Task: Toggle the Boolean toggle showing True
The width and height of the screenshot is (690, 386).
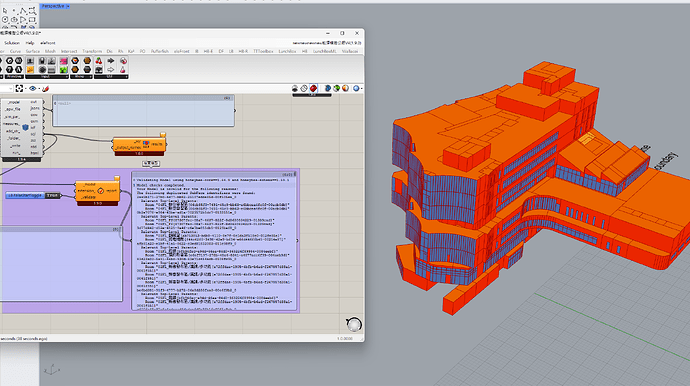Action: 53,195
